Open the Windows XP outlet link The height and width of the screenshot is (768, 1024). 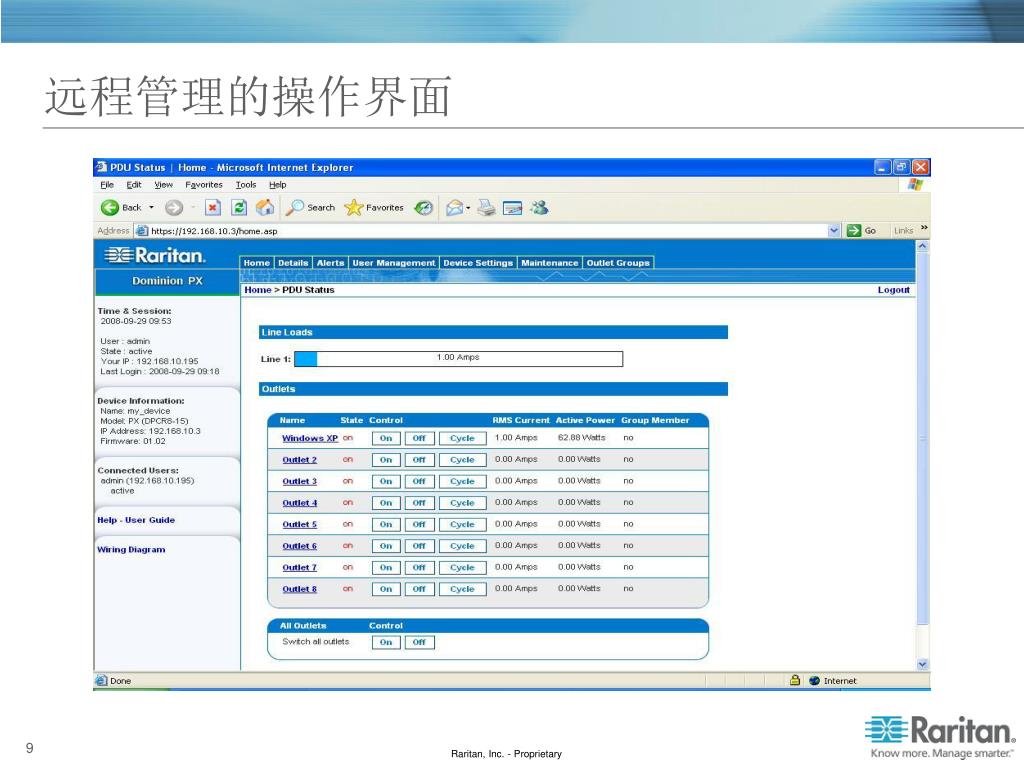[310, 438]
